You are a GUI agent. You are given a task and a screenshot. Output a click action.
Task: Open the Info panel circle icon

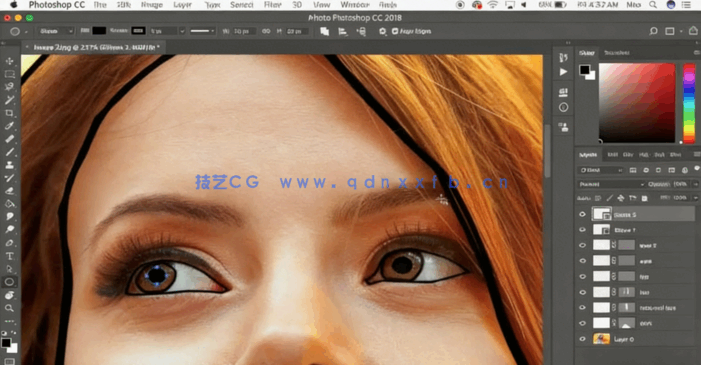(563, 107)
